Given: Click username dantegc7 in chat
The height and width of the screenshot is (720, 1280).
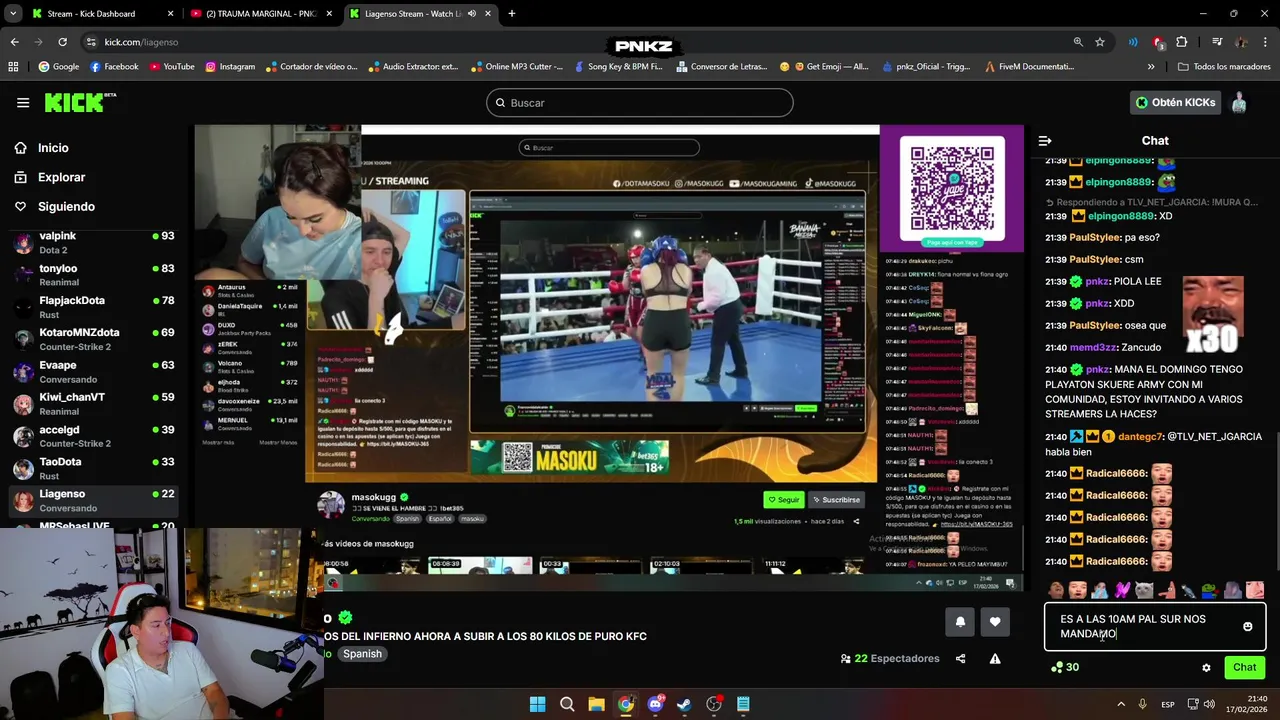Looking at the screenshot, I should pos(1140,437).
